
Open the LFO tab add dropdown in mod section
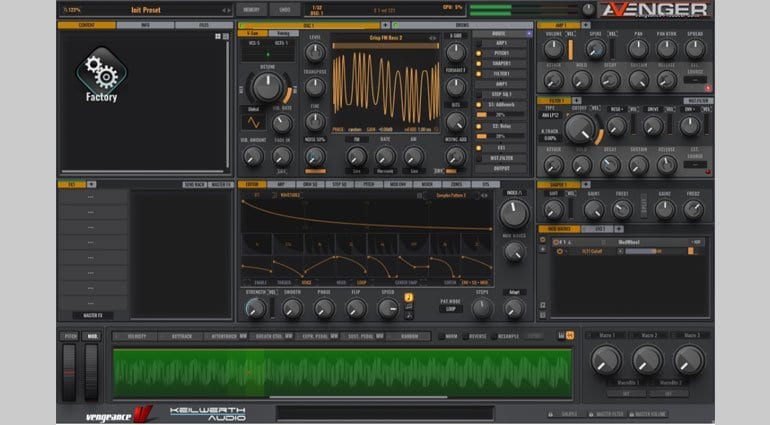point(619,229)
